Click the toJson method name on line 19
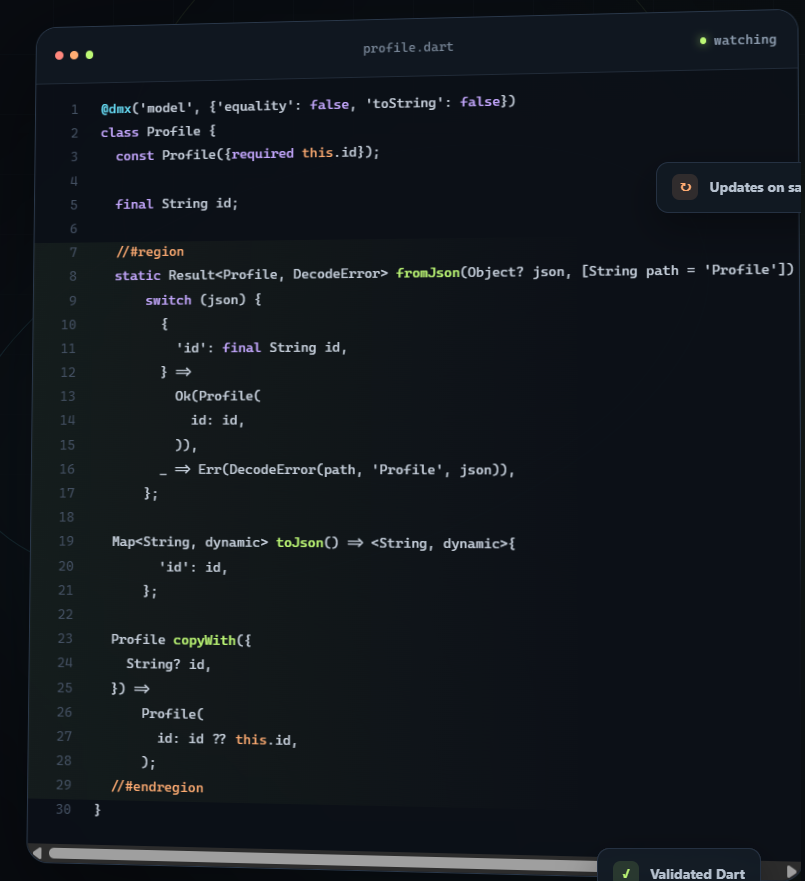 [299, 542]
